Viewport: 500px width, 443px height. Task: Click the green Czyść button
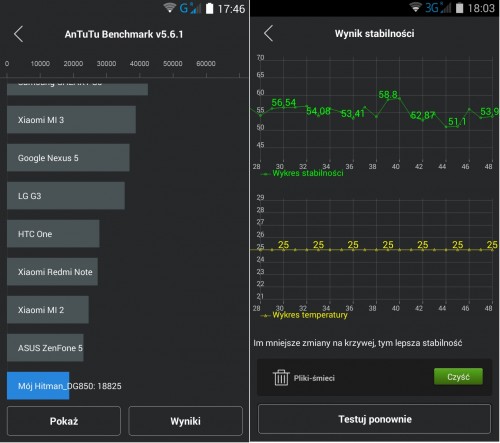[x=458, y=377]
